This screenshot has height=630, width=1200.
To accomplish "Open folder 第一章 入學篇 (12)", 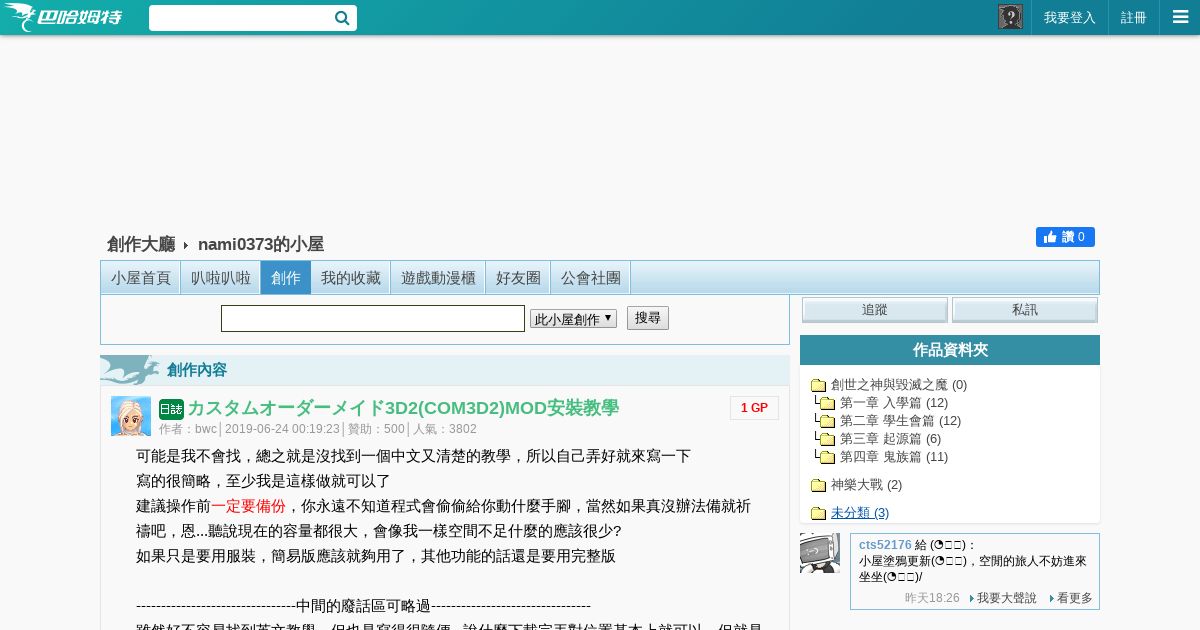I will point(894,403).
